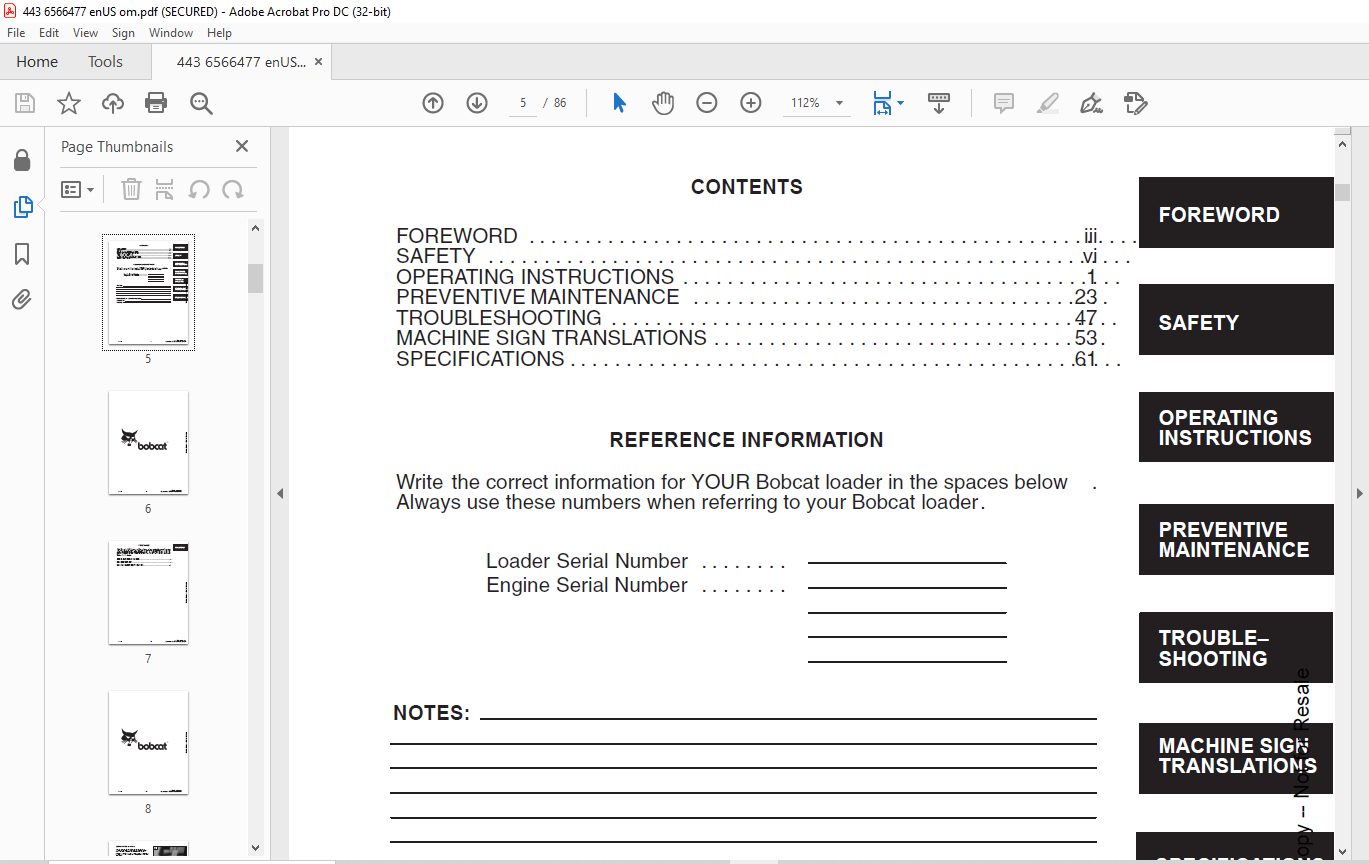
Task: Click the upload to cloud icon
Action: tap(113, 103)
